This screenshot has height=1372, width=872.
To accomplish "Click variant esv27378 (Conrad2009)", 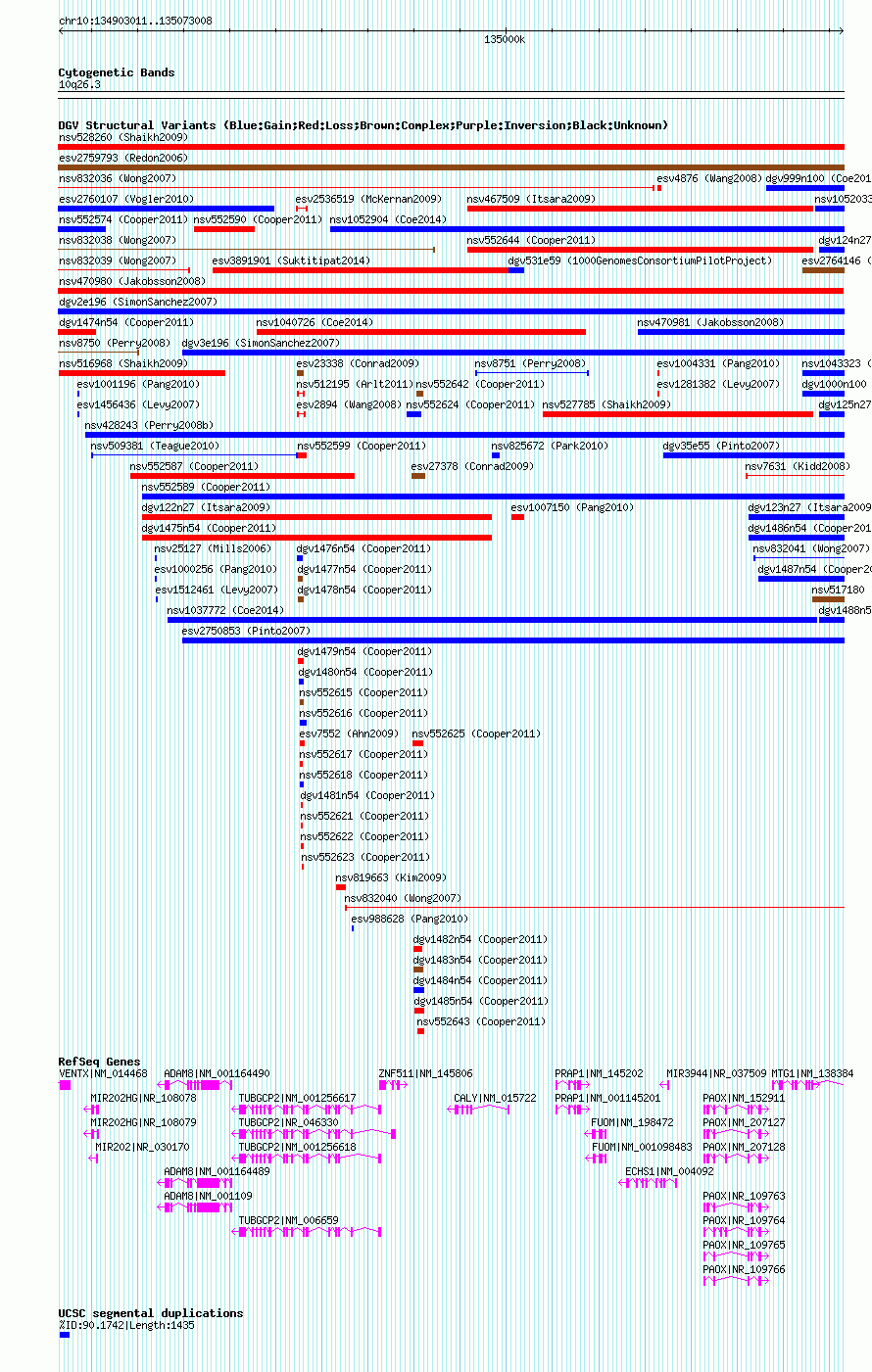I will 418,476.
